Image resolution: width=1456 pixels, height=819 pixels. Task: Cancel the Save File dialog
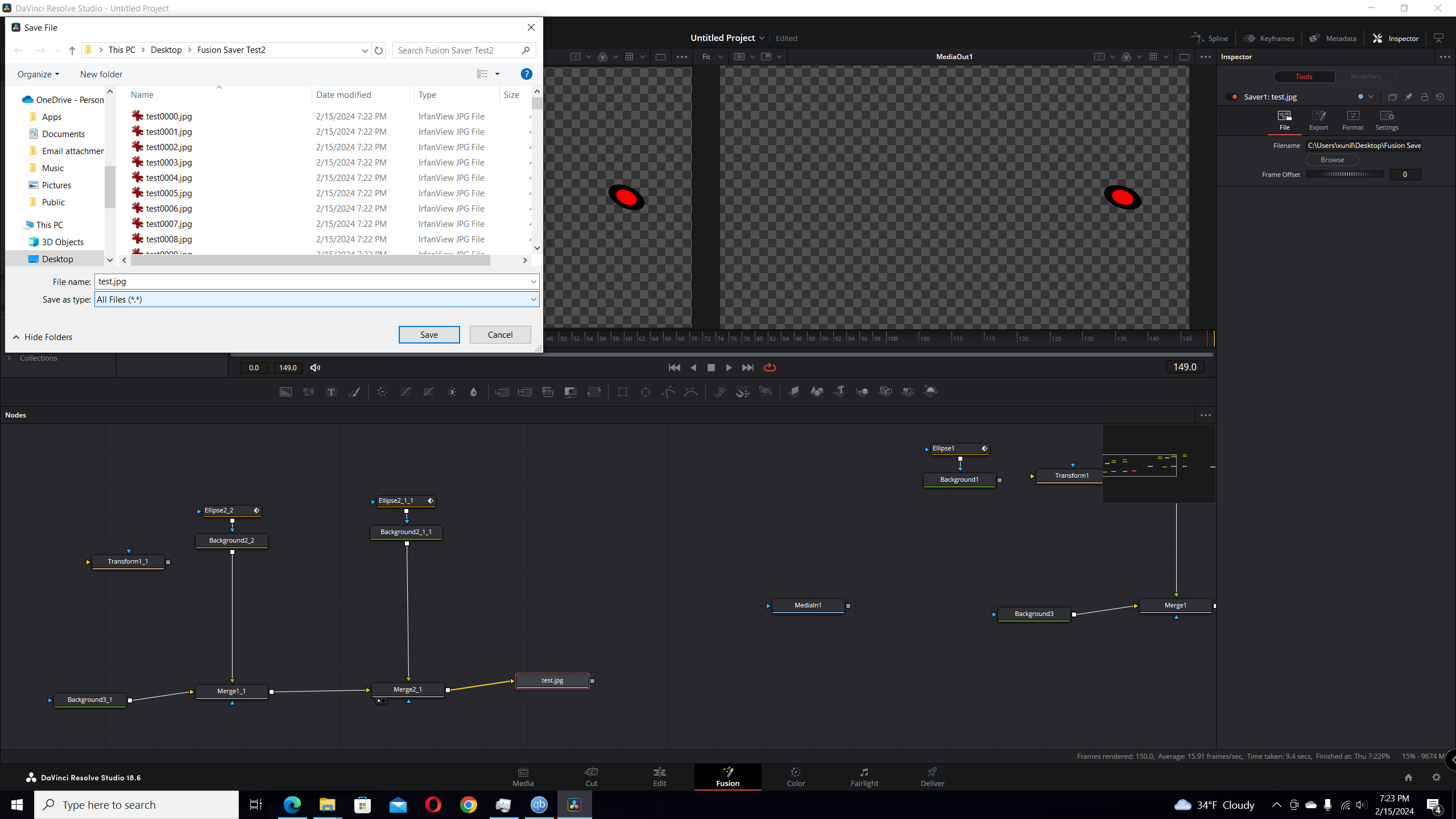(x=500, y=335)
